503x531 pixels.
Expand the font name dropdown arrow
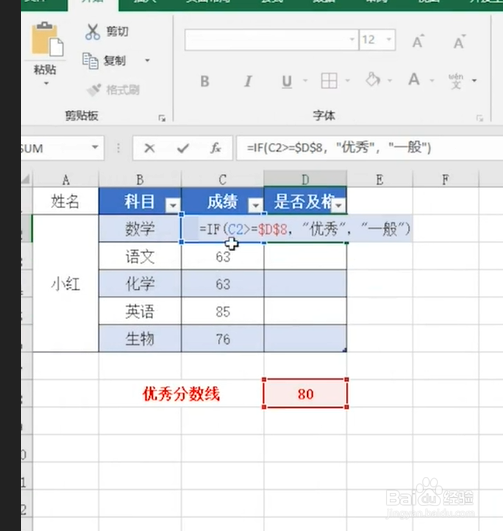(x=353, y=40)
